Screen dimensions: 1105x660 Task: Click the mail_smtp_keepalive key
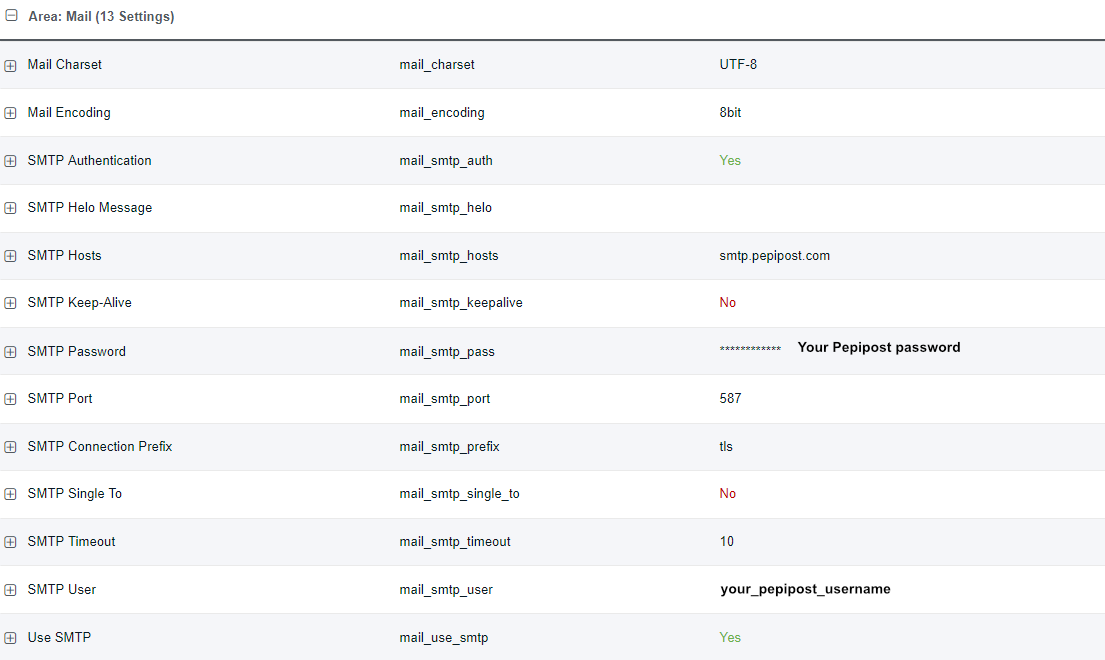coord(461,303)
